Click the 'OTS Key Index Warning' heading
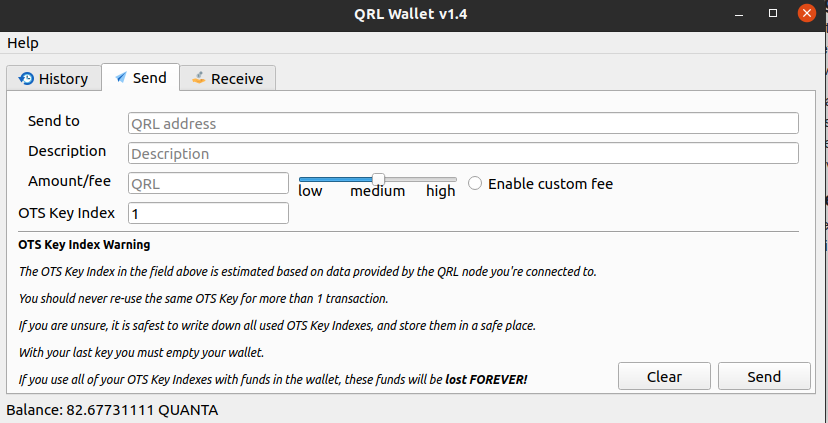The height and width of the screenshot is (423, 828). (84, 245)
